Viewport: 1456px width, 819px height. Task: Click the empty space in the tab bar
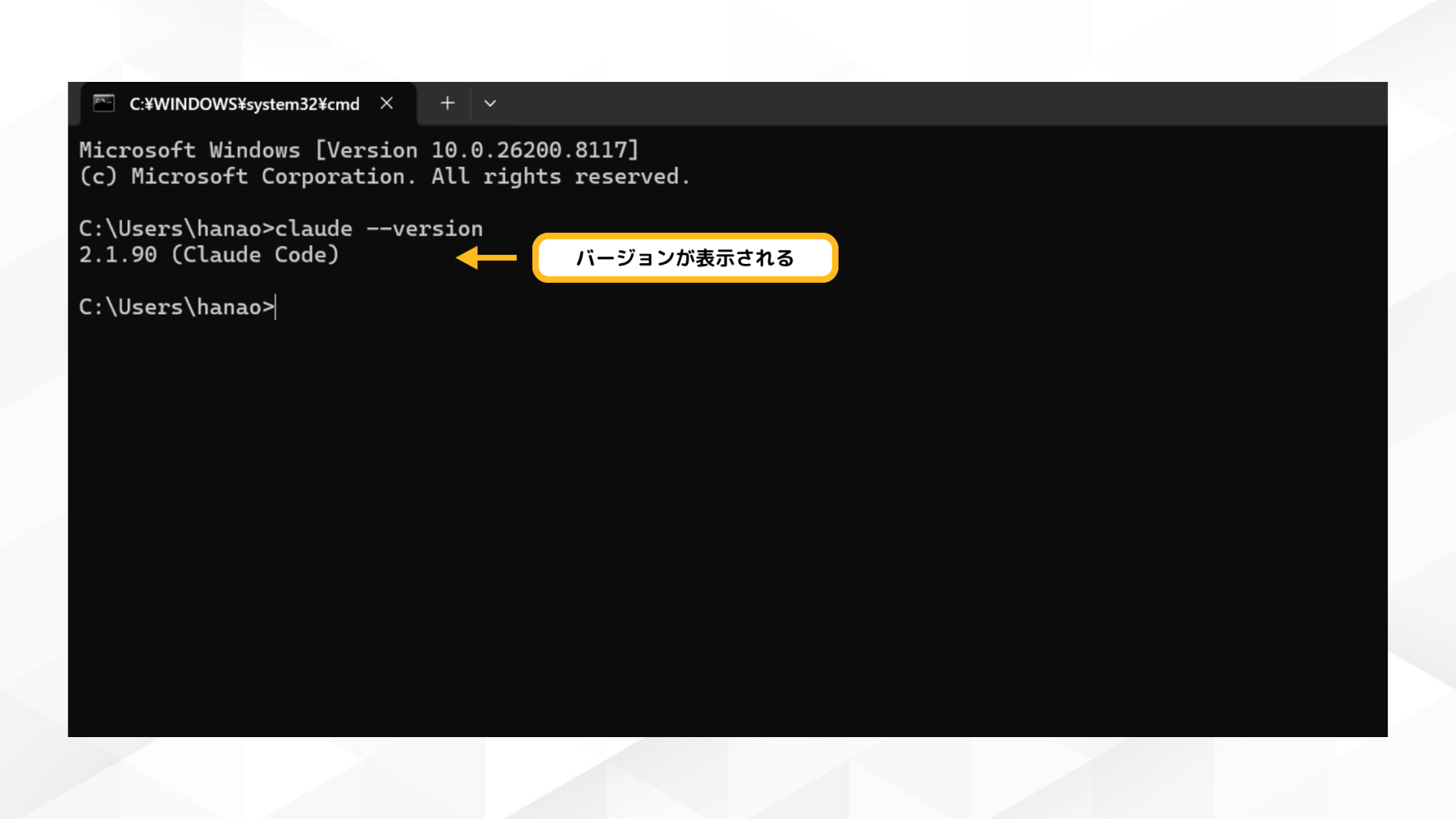[910, 103]
